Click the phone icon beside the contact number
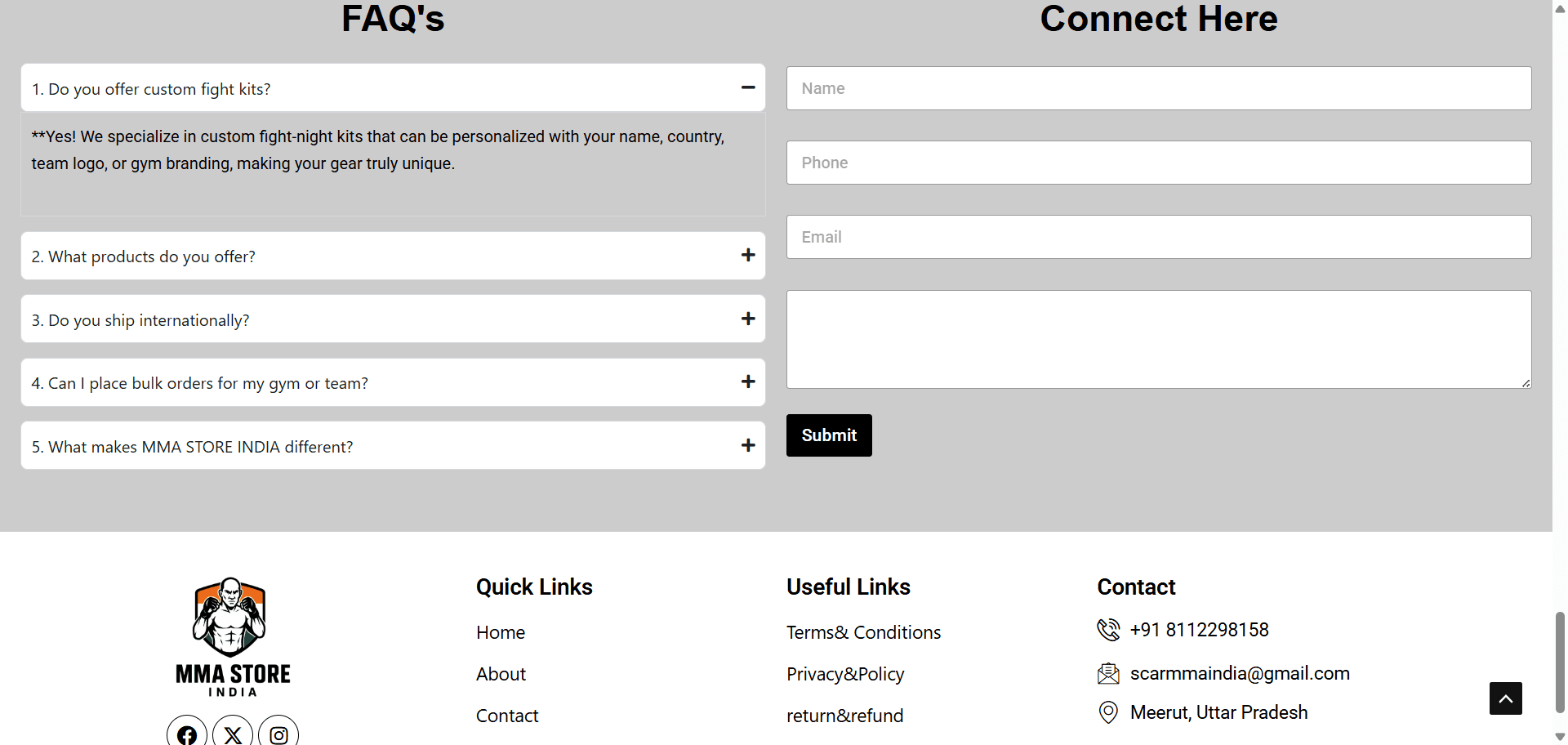1568x745 pixels. click(1108, 630)
